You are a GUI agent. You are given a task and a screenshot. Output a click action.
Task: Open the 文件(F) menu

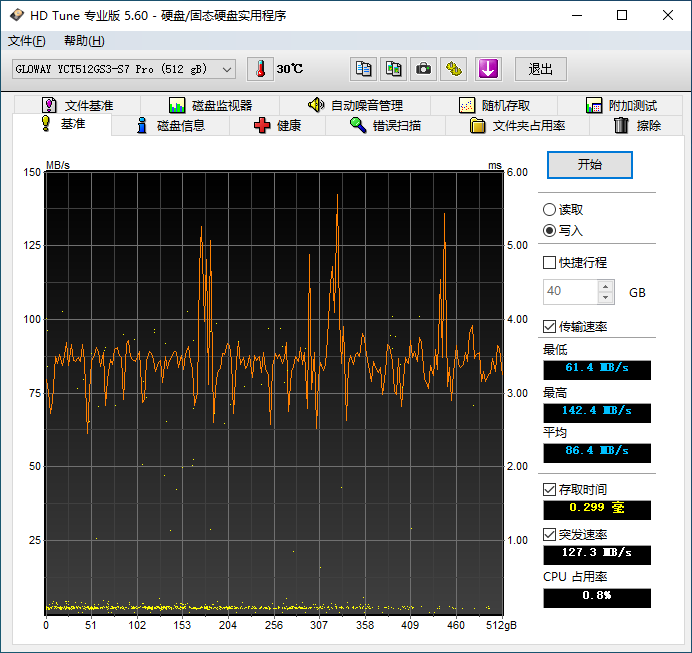click(26, 41)
